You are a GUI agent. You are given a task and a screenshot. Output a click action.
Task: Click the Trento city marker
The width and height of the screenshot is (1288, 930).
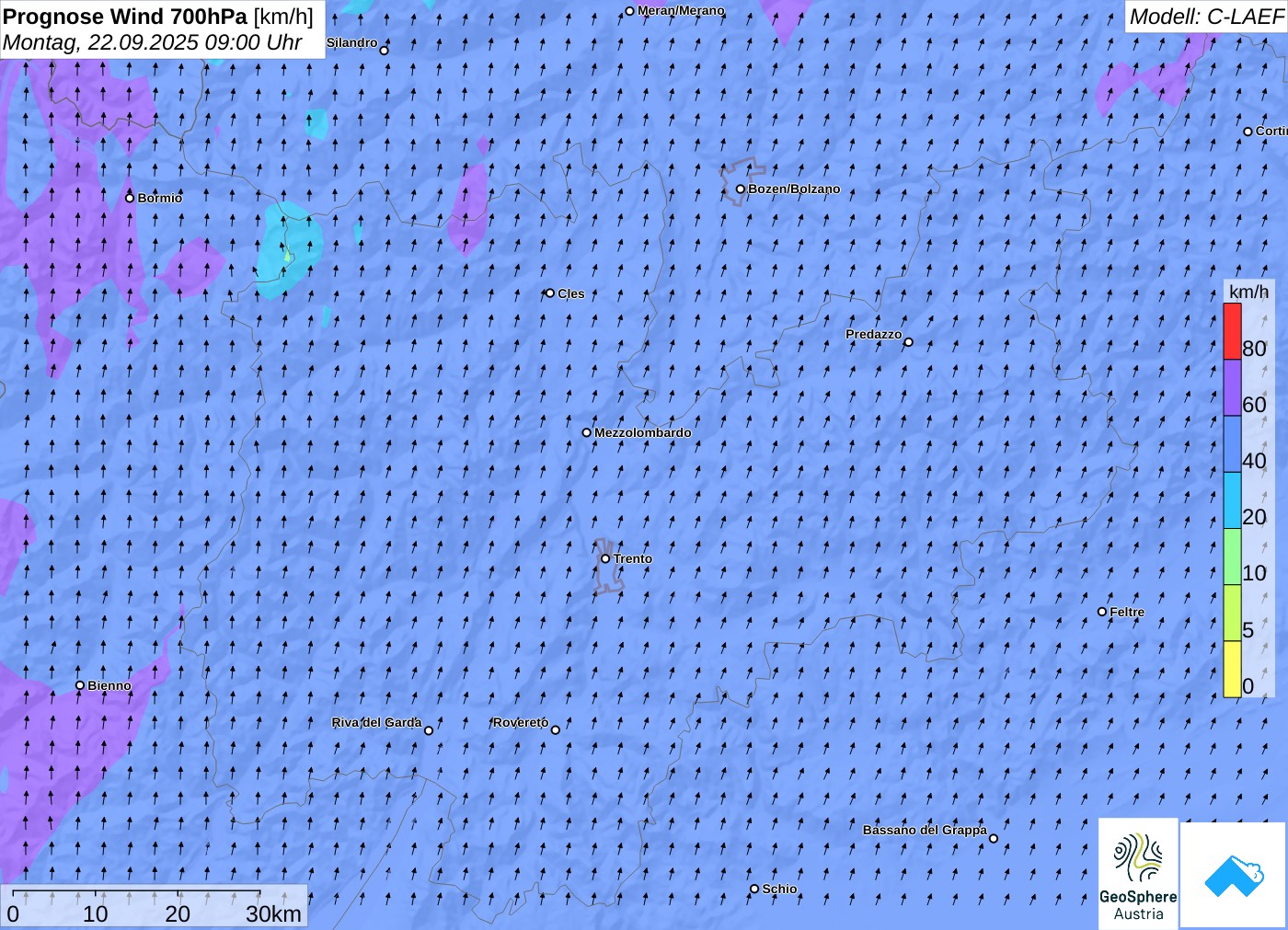[x=605, y=558]
